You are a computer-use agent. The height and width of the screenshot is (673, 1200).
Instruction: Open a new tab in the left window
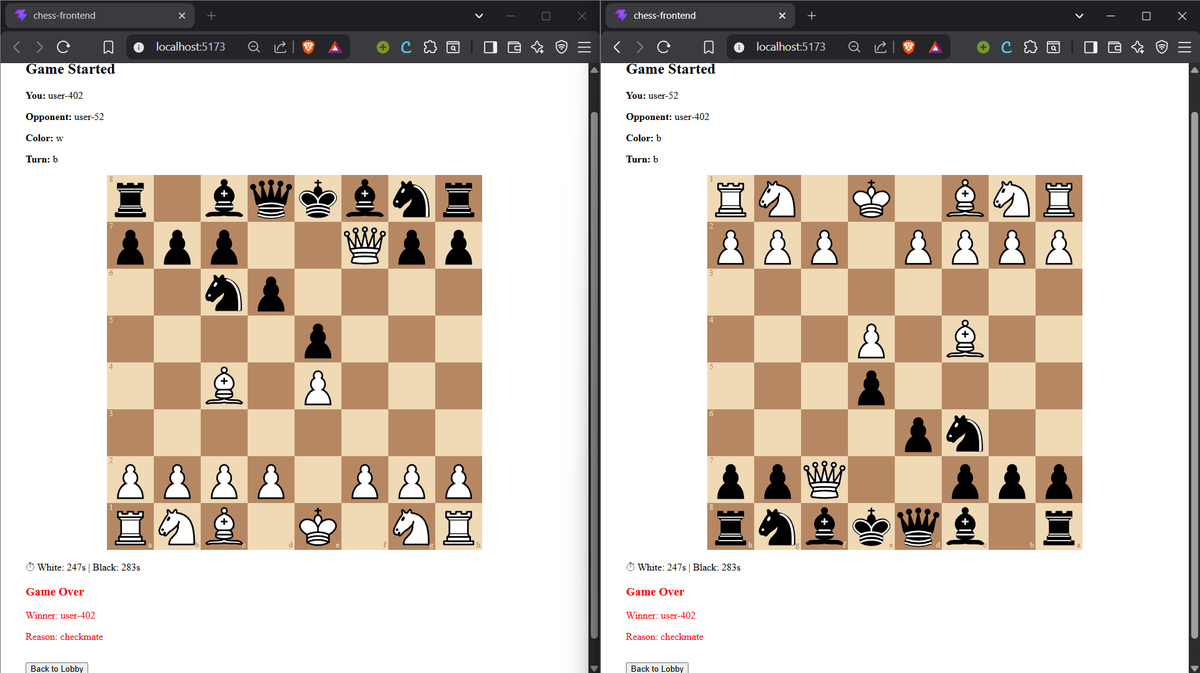coord(211,15)
